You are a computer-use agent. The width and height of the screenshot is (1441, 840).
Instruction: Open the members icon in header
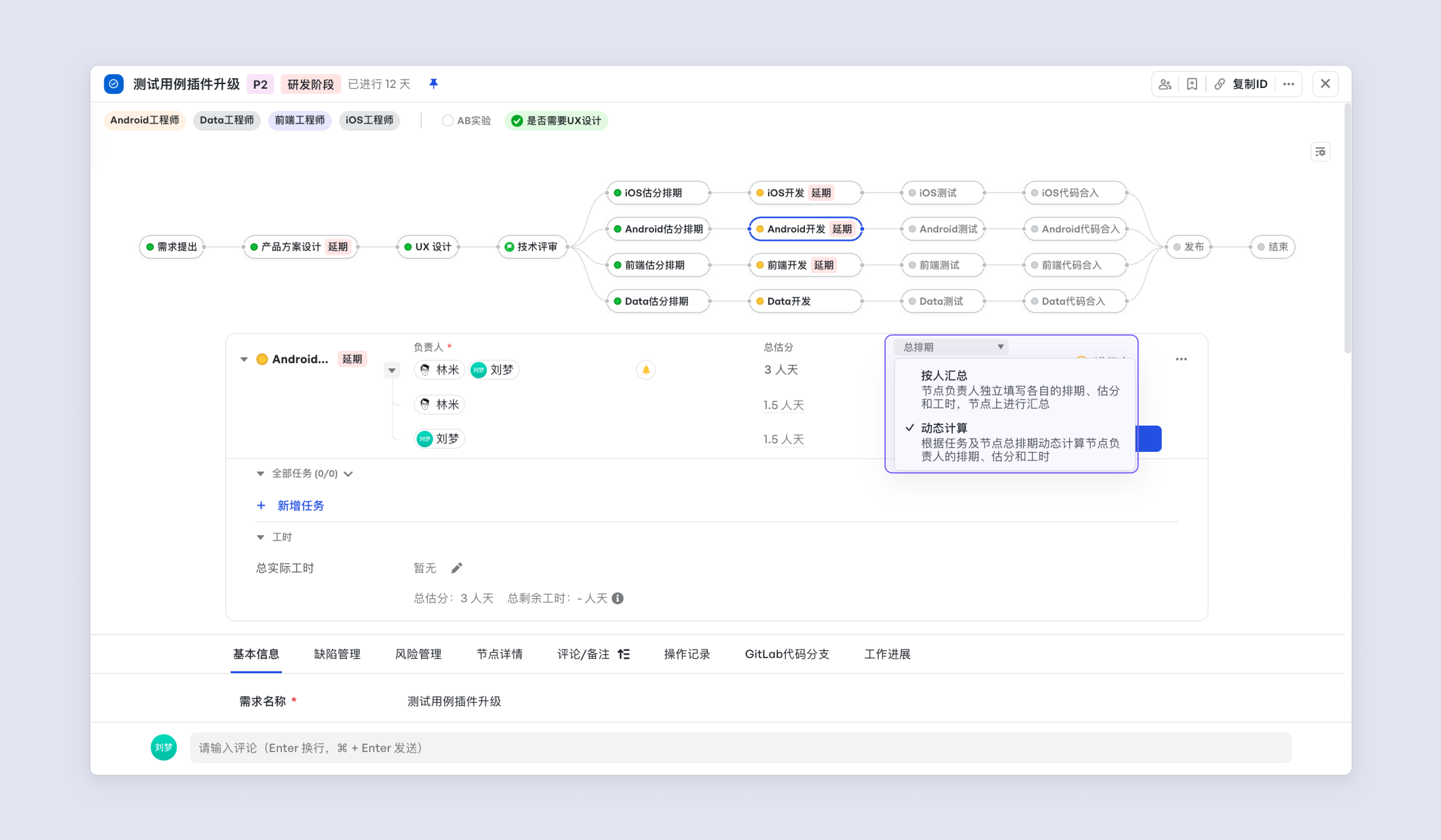pos(1165,85)
